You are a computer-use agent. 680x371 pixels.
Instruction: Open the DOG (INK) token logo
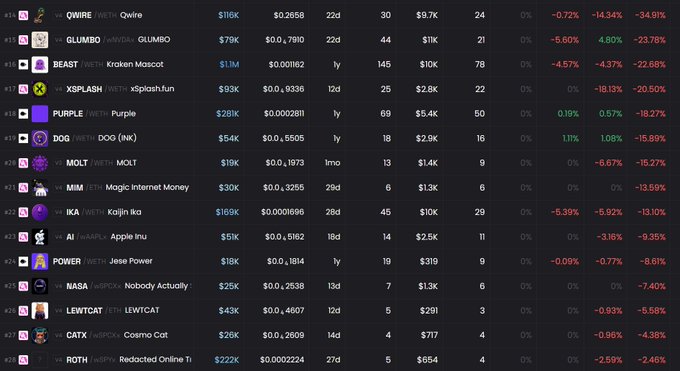click(40, 138)
